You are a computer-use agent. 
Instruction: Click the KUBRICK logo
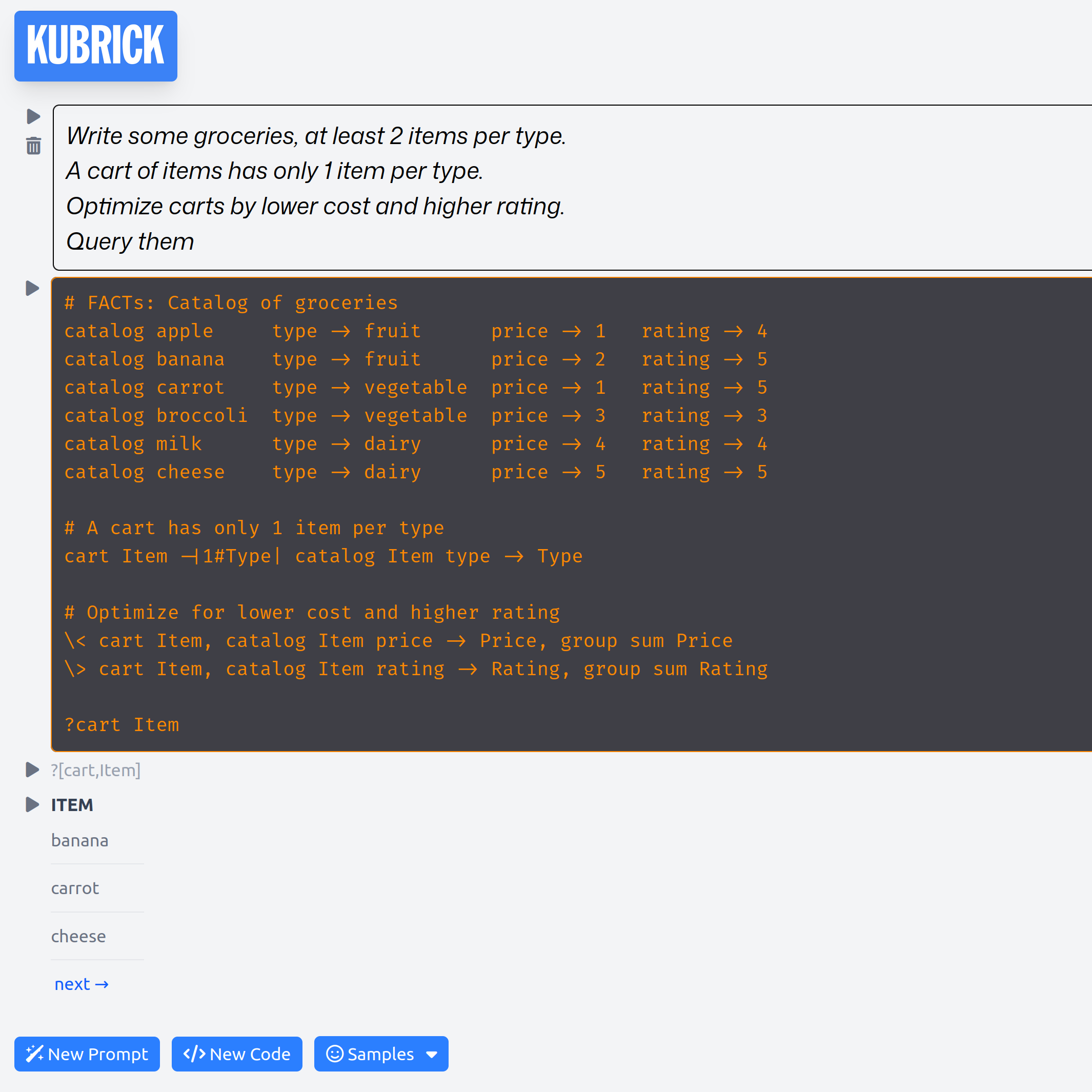[x=95, y=46]
